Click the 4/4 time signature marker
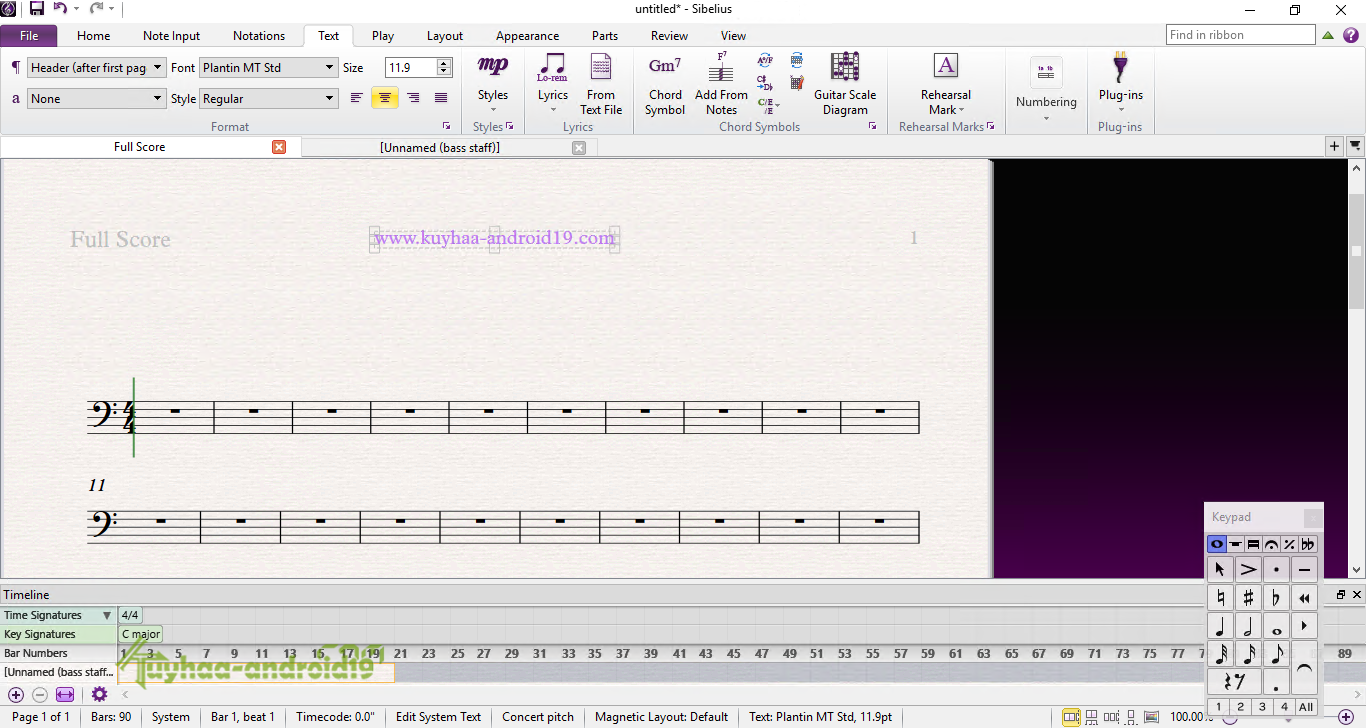 click(130, 616)
